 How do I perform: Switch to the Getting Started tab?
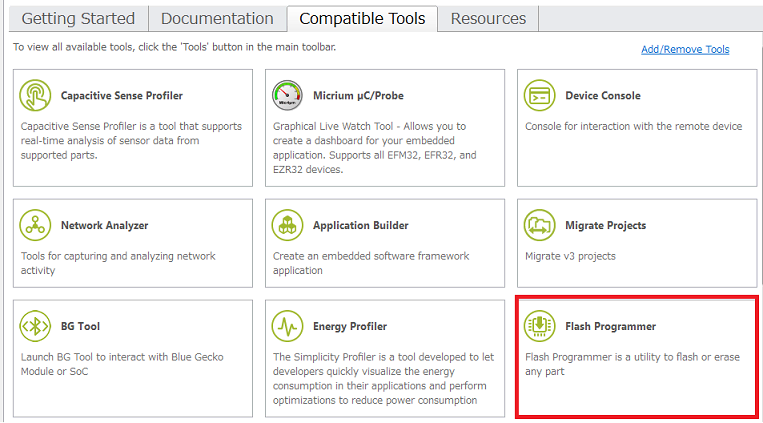tap(78, 18)
